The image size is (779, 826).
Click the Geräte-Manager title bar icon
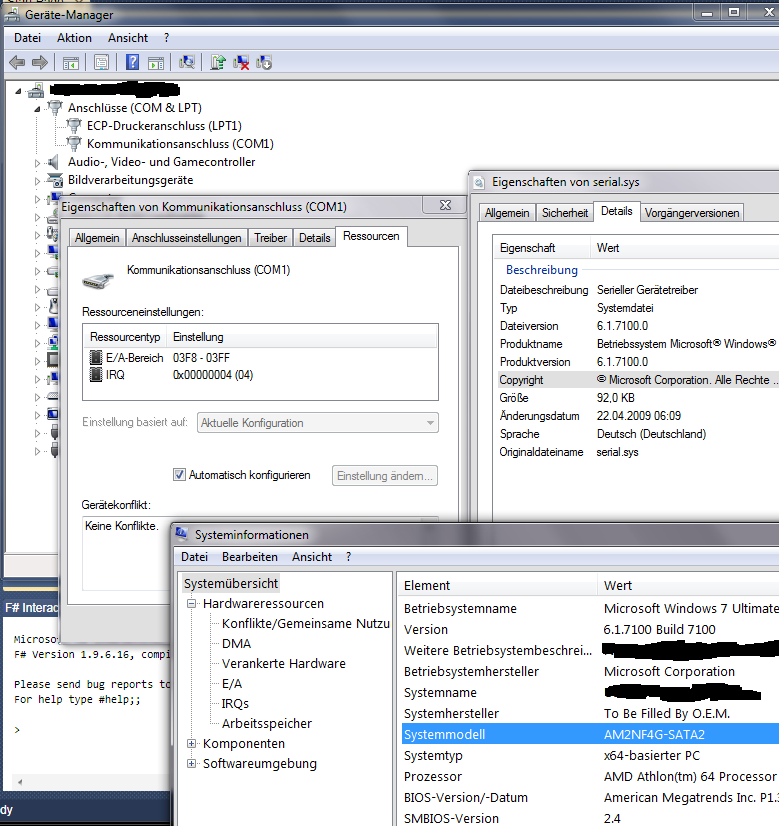pos(12,14)
